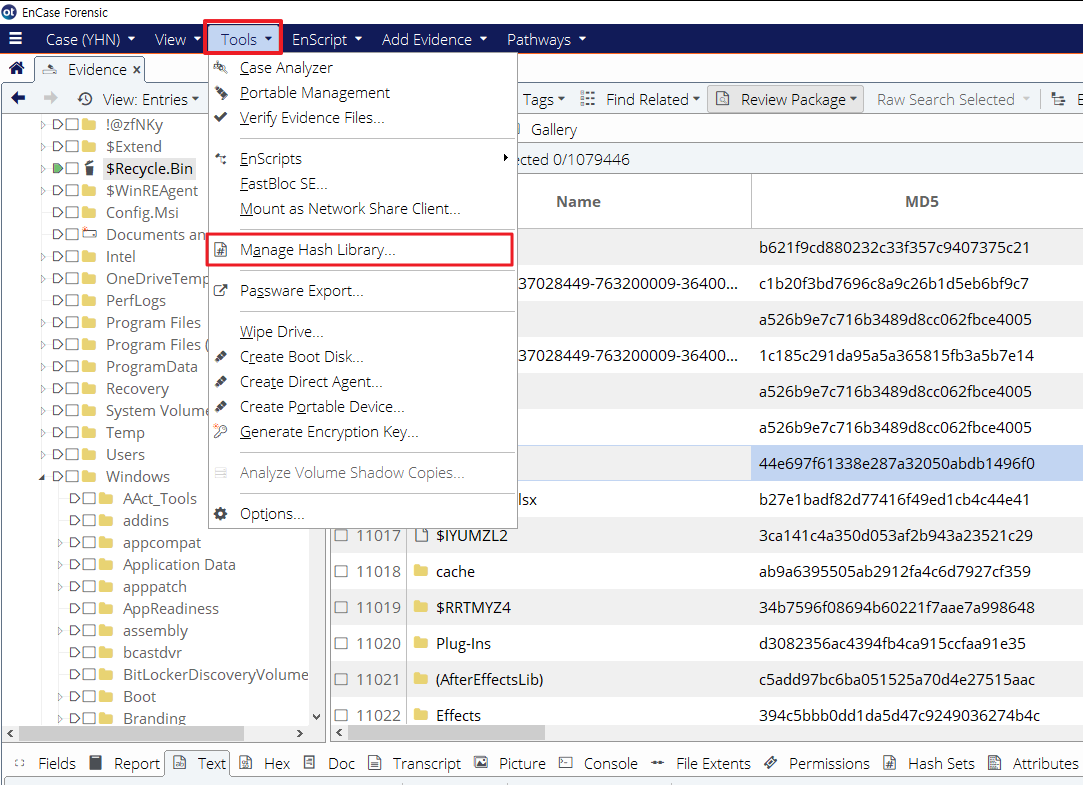
Task: Sort by the MD5 column header
Action: 921,201
